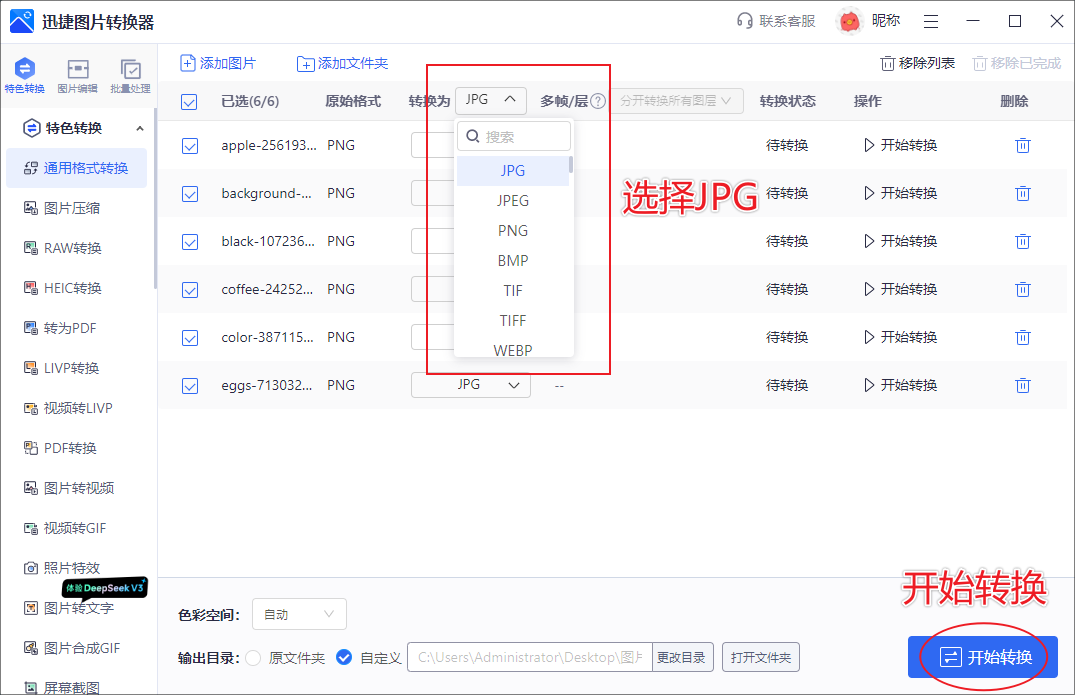Start converting apple-256193 row

[900, 145]
